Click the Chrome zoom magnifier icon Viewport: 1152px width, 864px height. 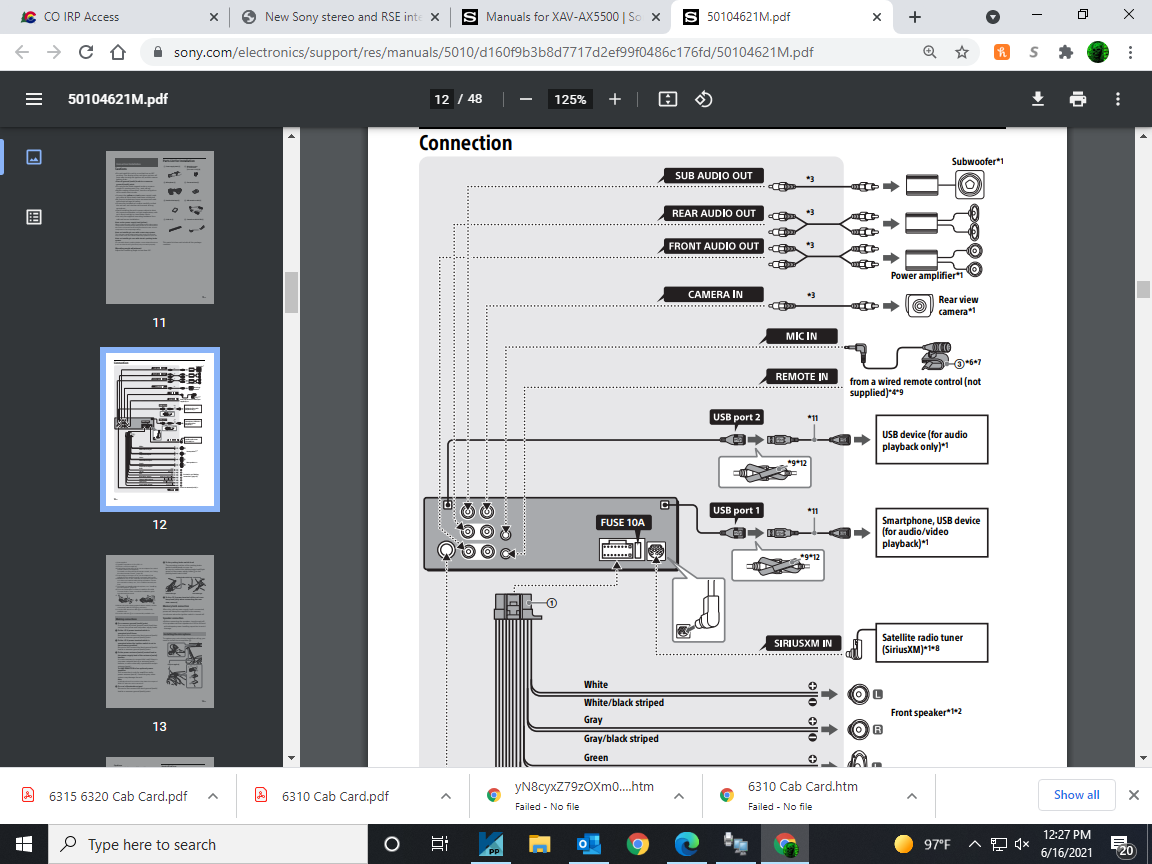(x=929, y=52)
